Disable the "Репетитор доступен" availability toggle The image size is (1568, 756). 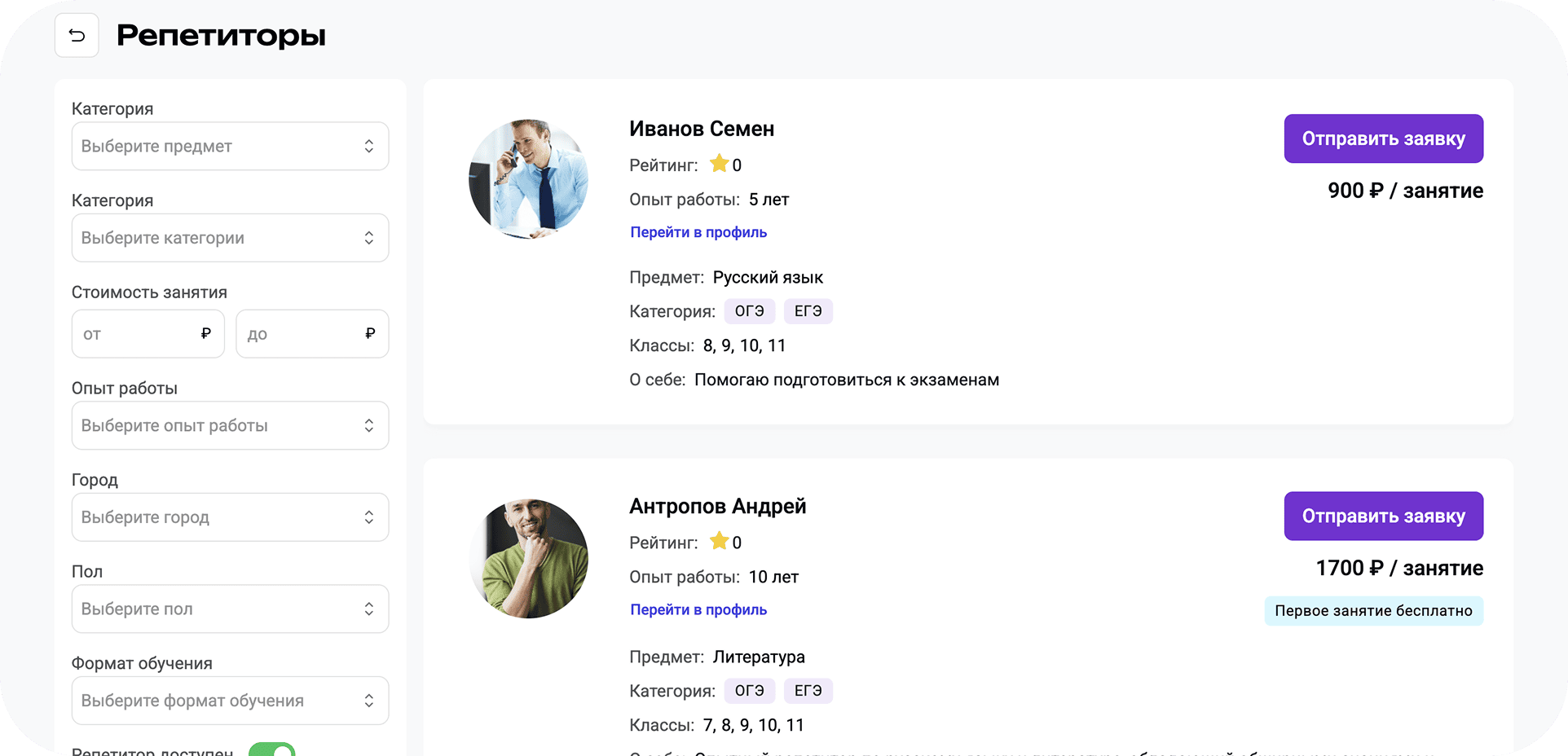(273, 750)
